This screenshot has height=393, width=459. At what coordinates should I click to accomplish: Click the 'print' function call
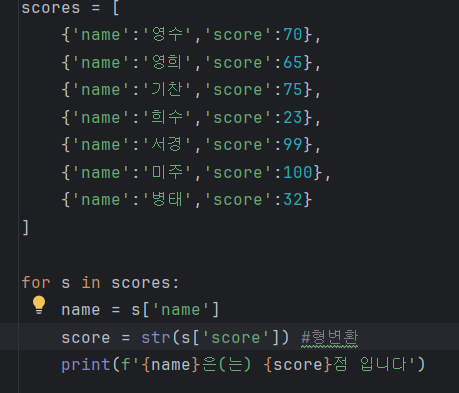[86, 365]
